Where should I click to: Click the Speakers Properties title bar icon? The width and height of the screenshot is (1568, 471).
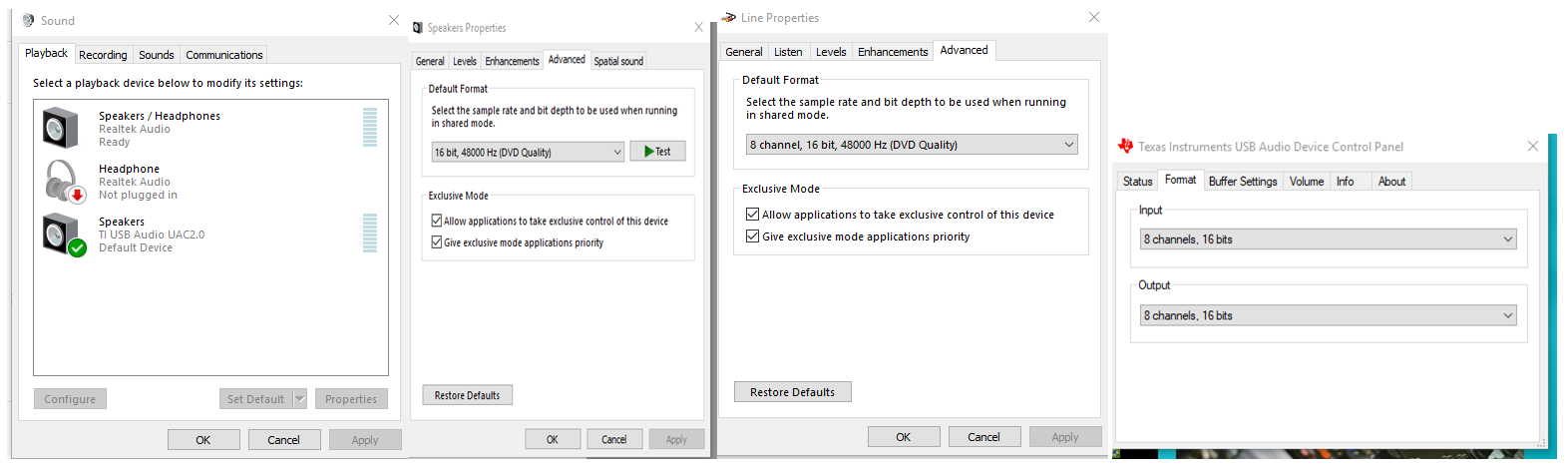pyautogui.click(x=418, y=28)
